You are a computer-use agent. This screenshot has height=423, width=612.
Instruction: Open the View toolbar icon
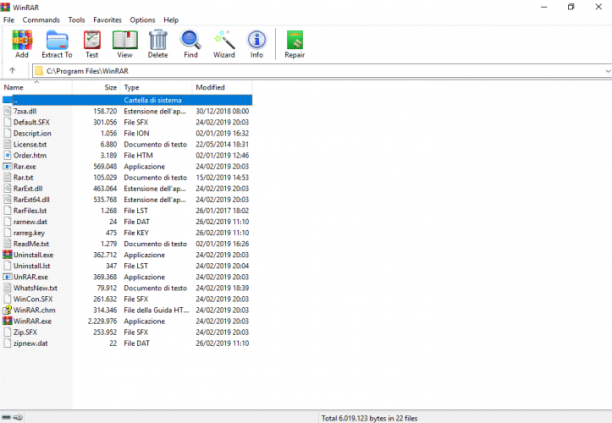125,40
